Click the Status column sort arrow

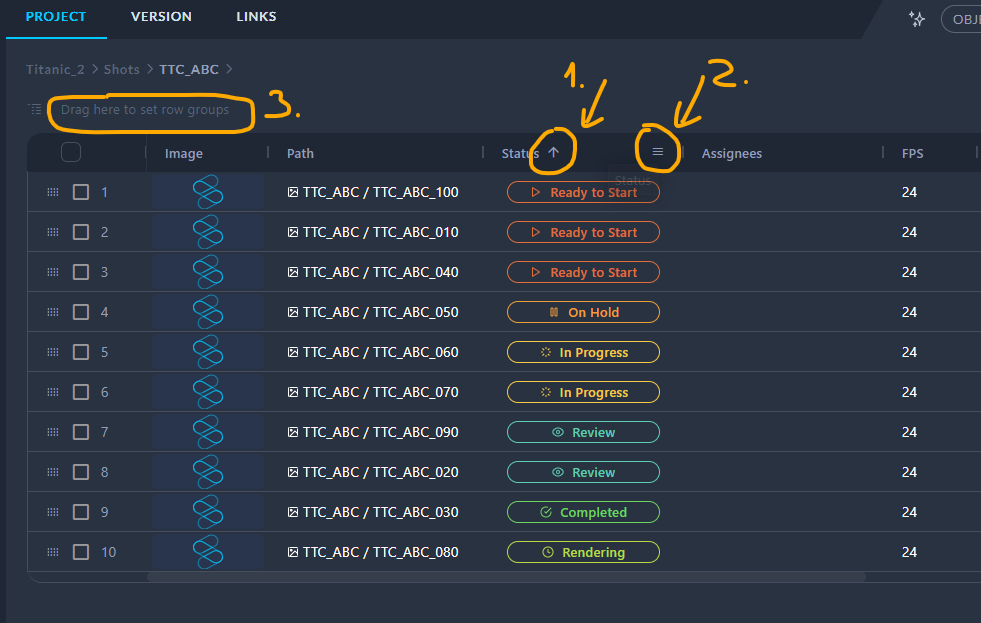554,152
